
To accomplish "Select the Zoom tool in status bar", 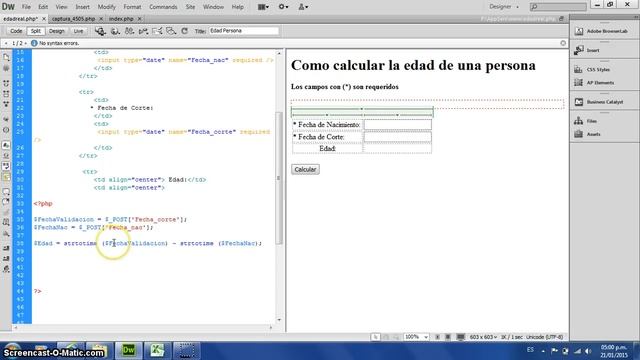I will click(396, 337).
